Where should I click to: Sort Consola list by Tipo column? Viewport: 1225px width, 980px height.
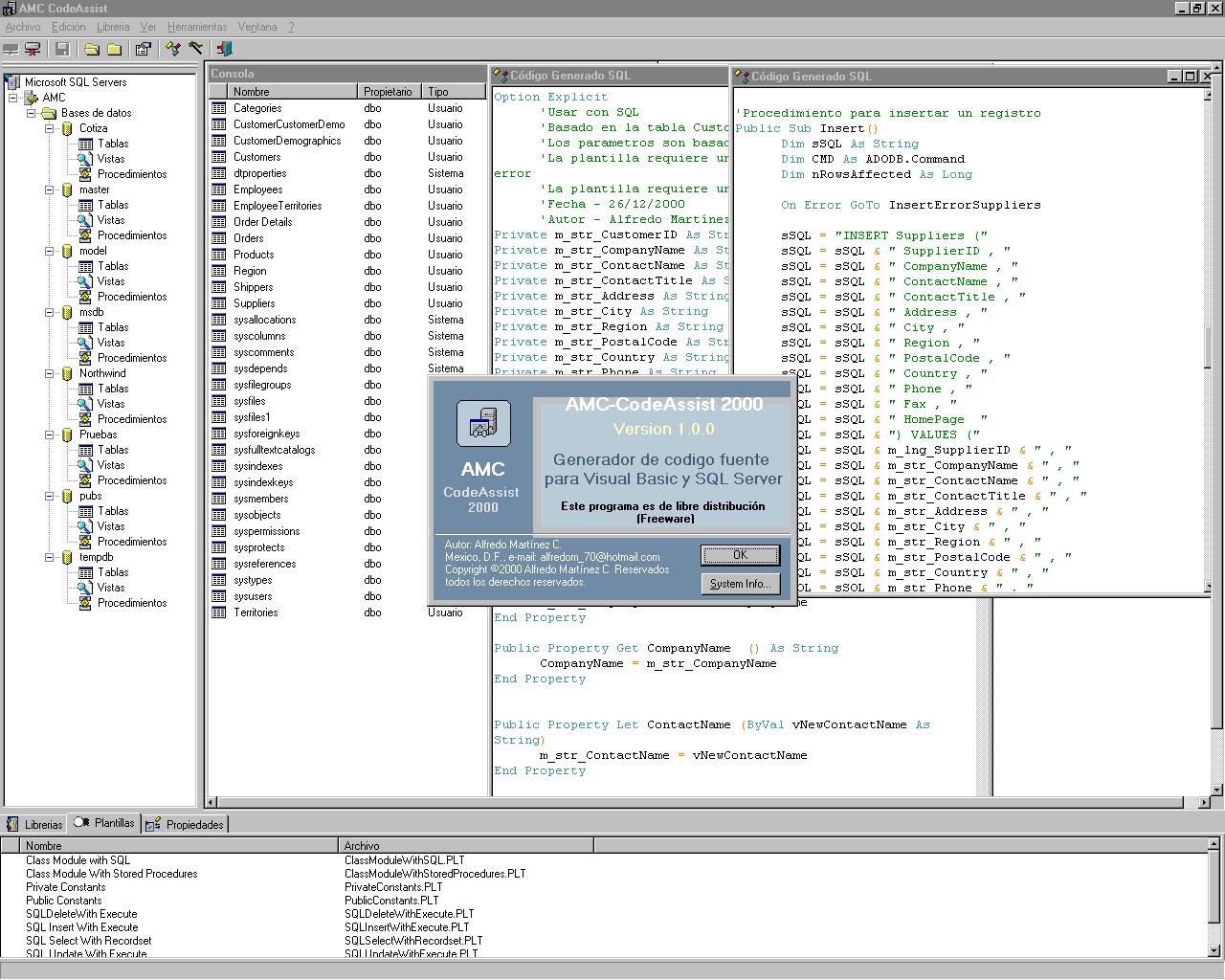[x=456, y=92]
